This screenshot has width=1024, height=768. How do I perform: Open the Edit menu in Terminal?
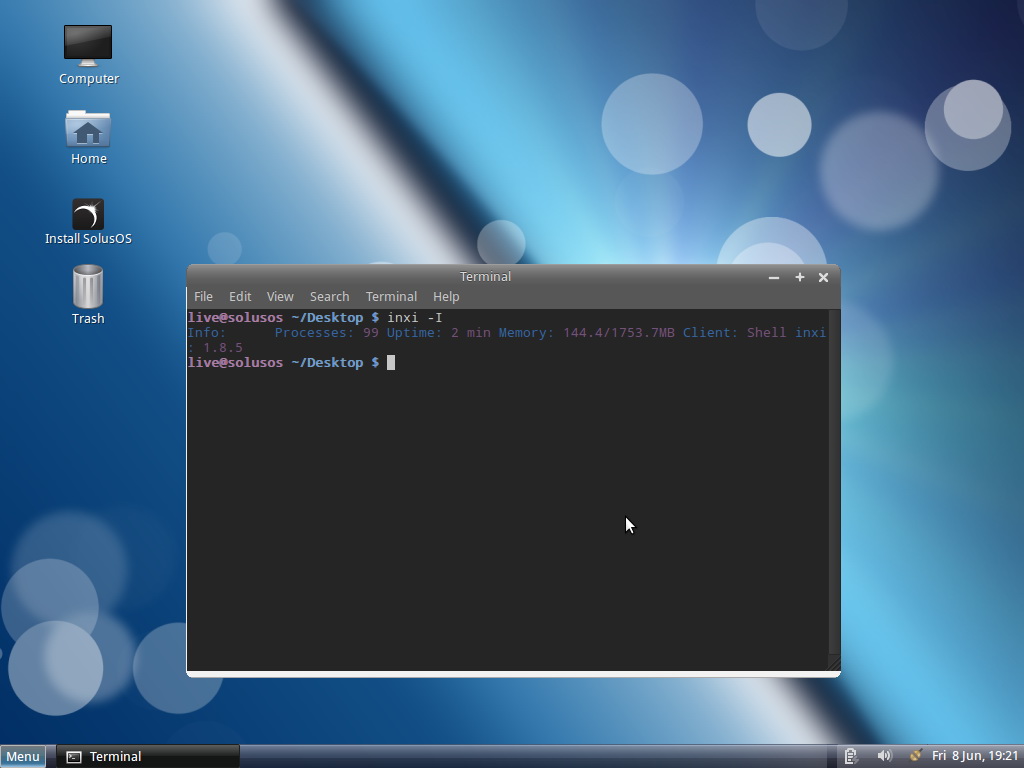240,297
